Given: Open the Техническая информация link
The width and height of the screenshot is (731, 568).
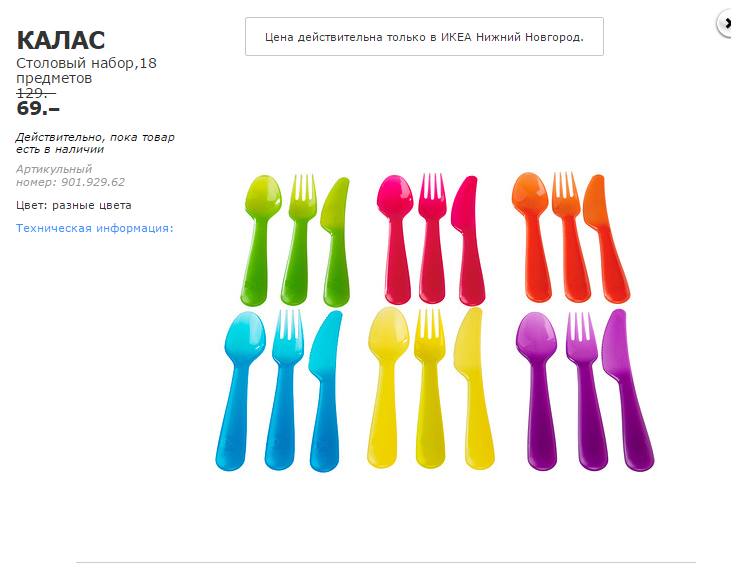Looking at the screenshot, I should [x=95, y=228].
